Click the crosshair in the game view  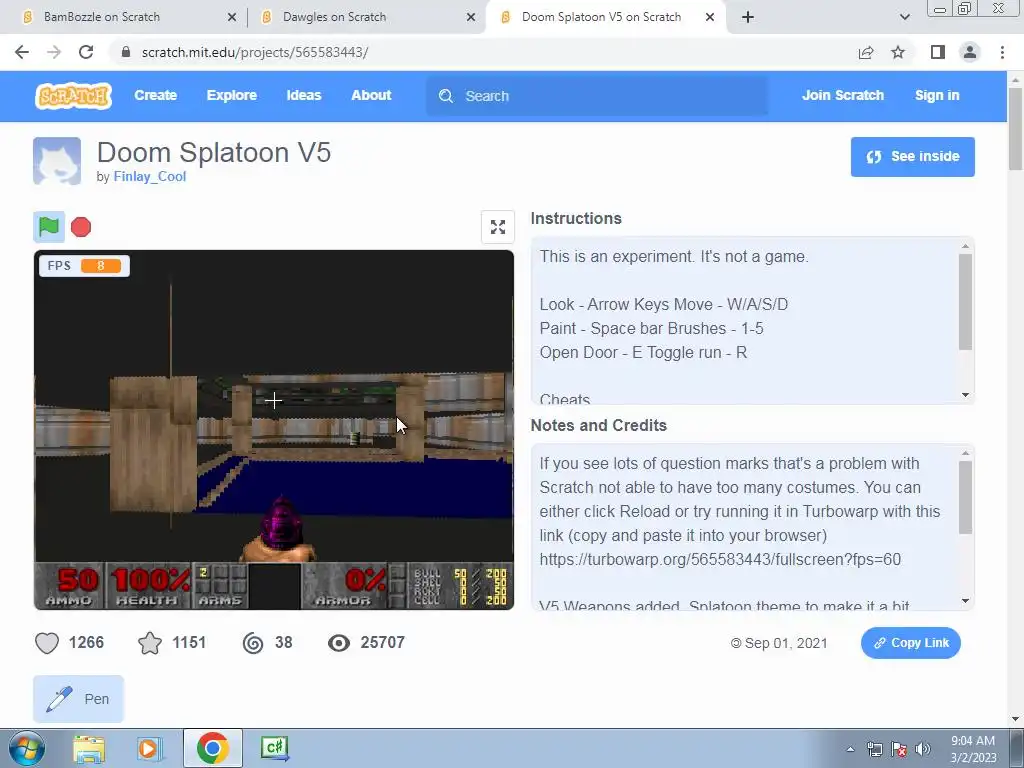pos(274,400)
